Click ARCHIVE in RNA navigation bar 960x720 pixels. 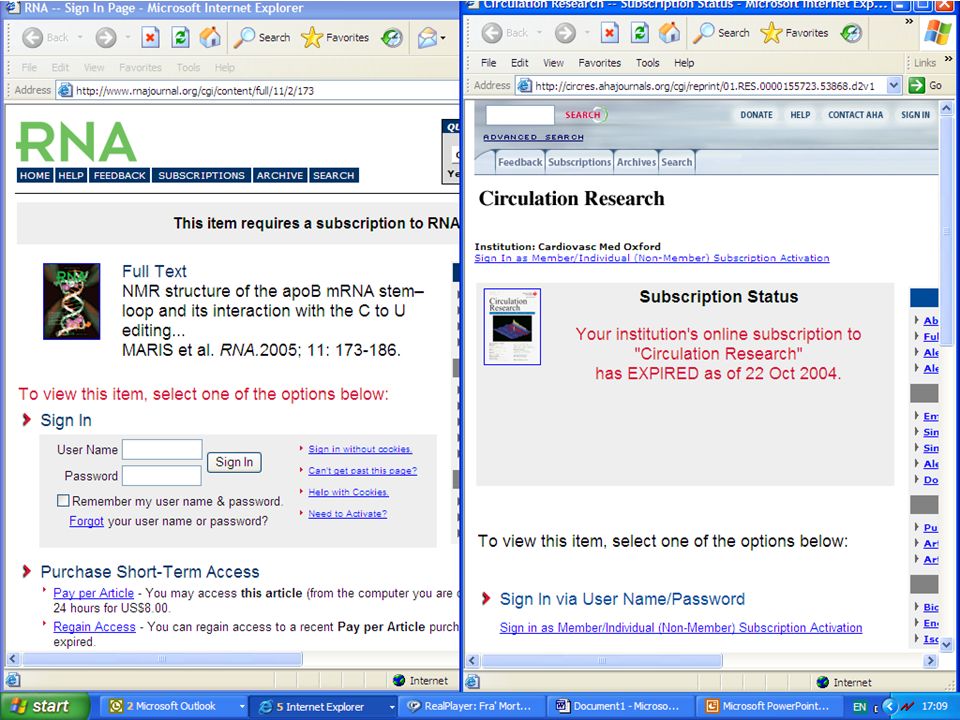tap(280, 175)
